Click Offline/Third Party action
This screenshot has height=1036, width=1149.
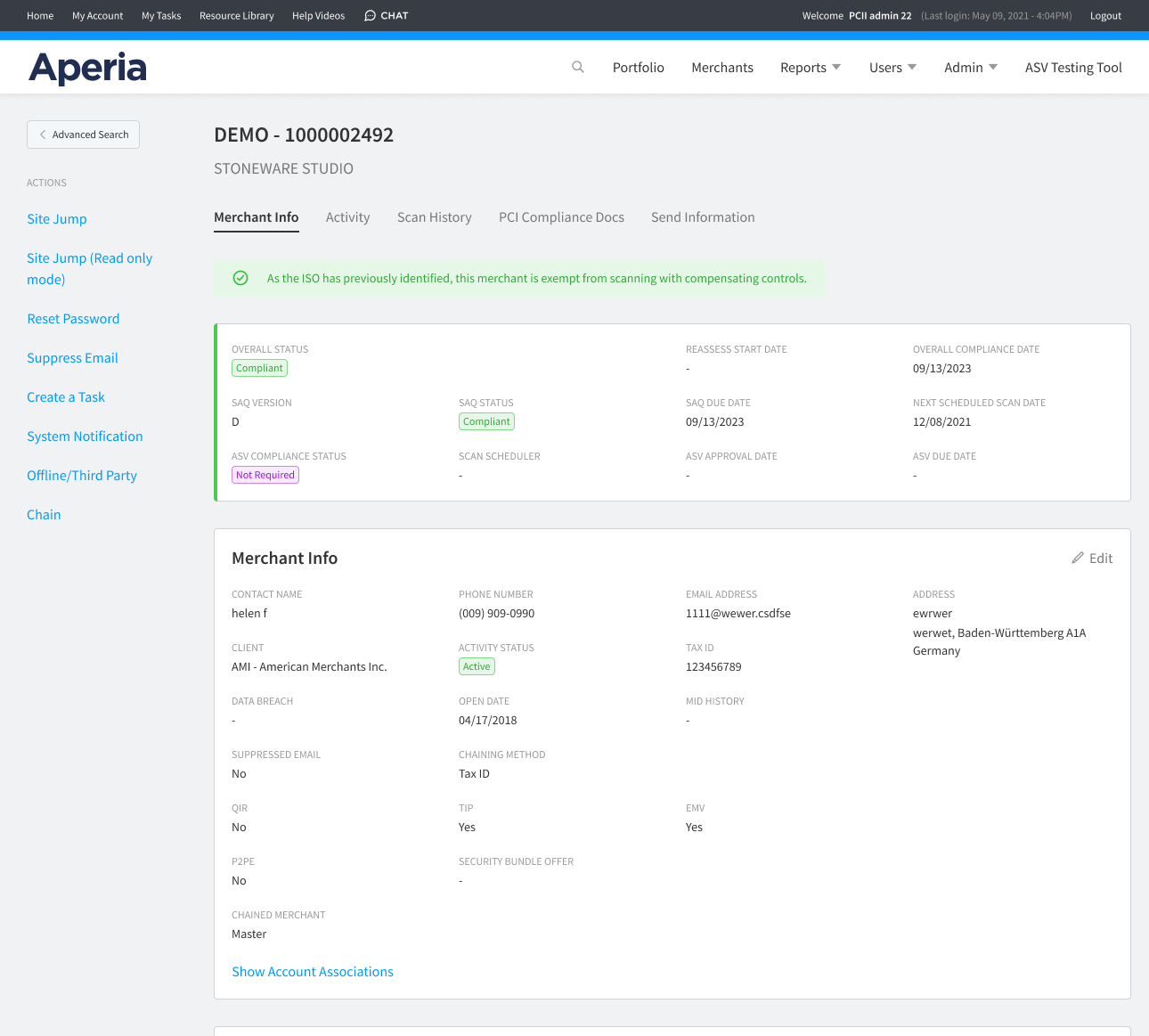coord(82,476)
